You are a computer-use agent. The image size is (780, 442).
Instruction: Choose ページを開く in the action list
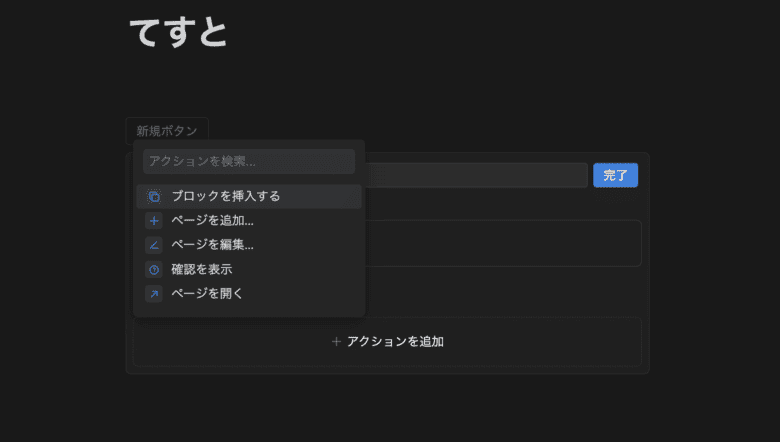point(207,294)
